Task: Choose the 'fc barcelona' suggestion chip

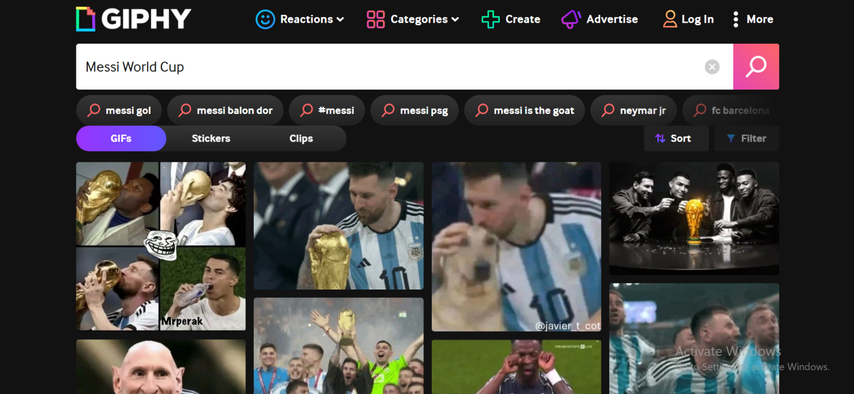Action: (x=730, y=111)
